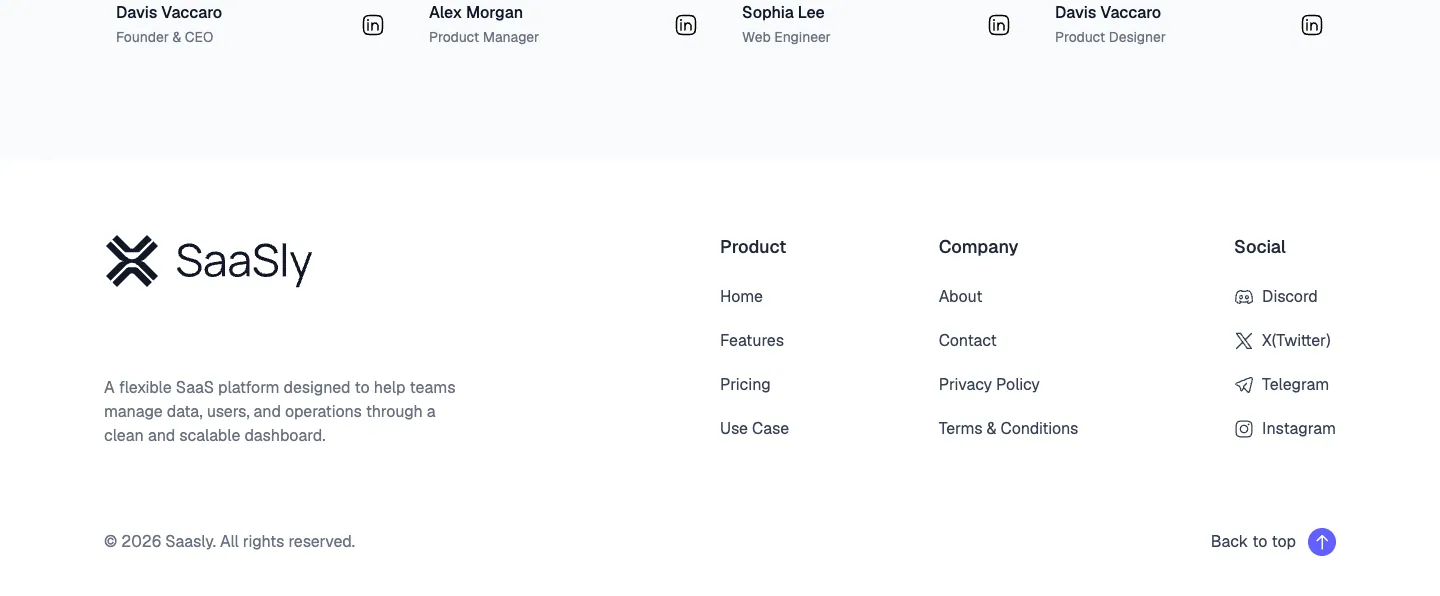Click the SaaSly wordmark text
This screenshot has width=1440, height=596.
coord(244,263)
